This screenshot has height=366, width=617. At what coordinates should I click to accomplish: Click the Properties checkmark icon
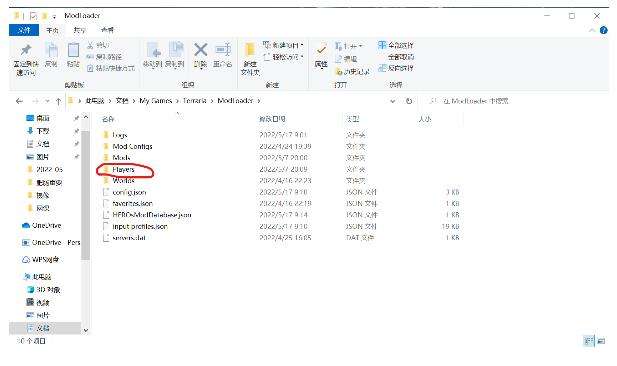click(321, 50)
